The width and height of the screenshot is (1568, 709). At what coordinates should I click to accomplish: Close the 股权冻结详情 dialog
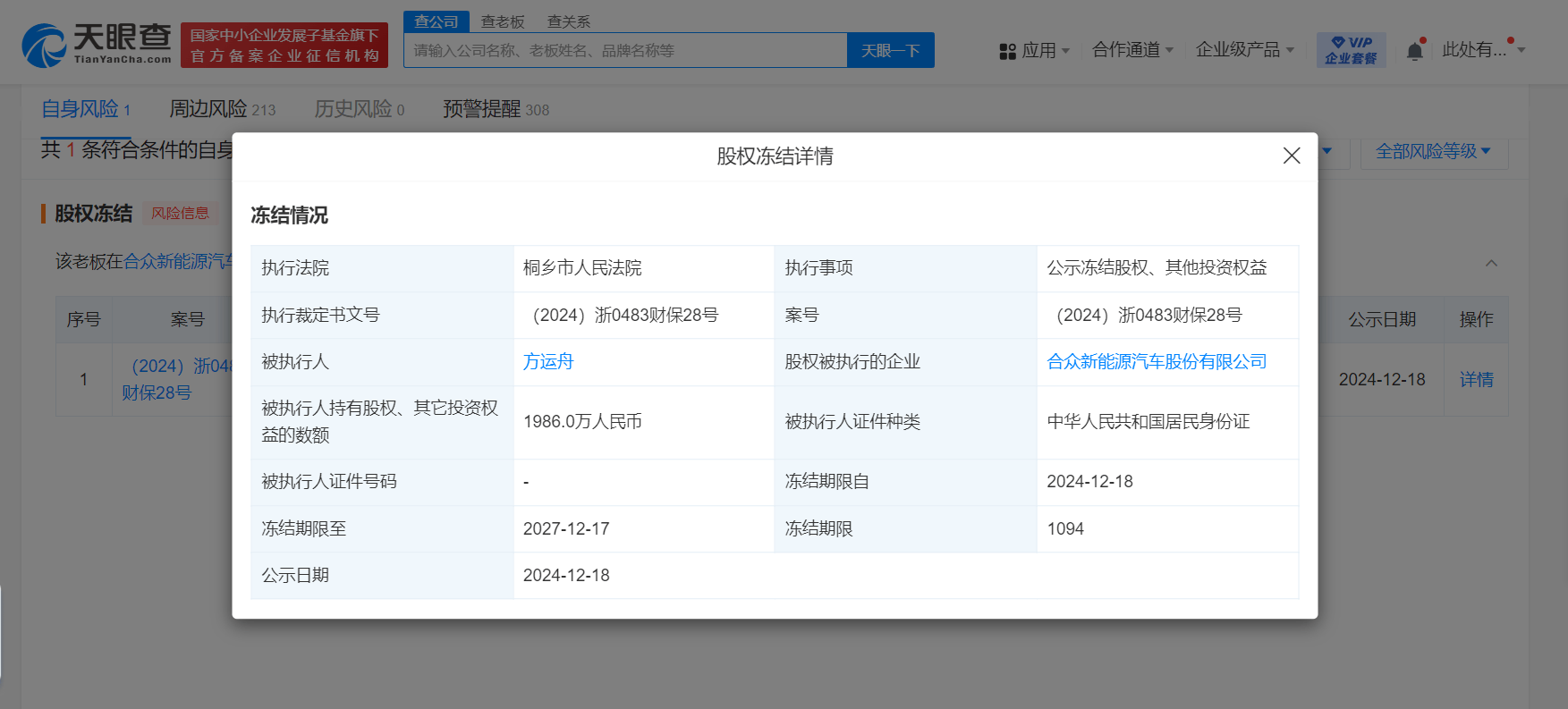pyautogui.click(x=1292, y=156)
